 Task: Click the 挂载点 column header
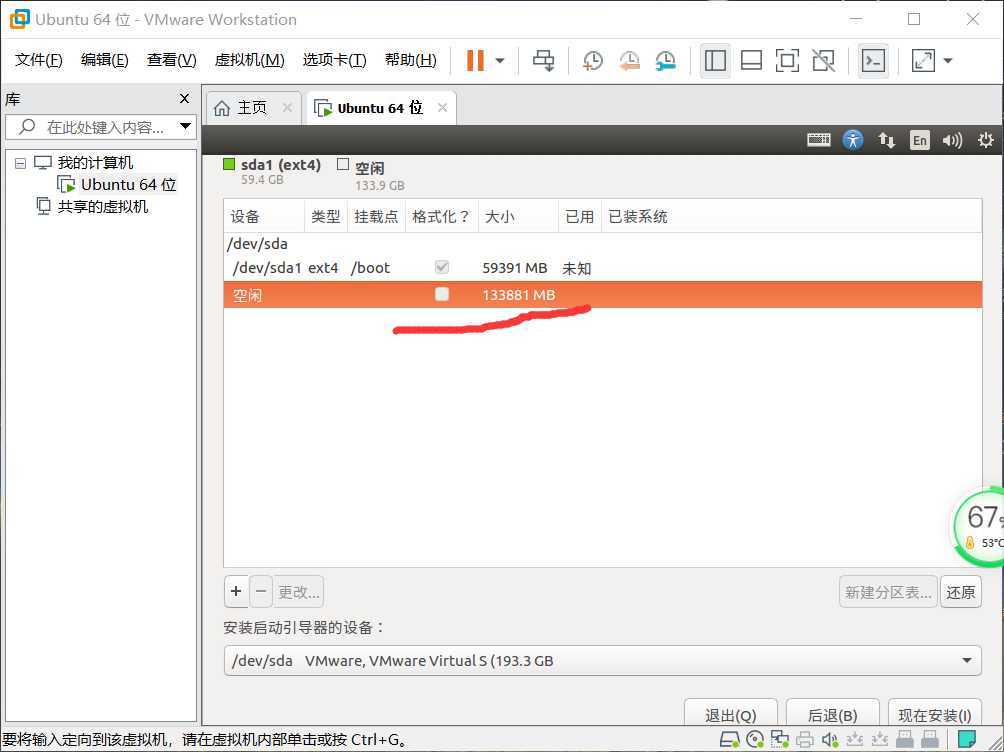(376, 217)
